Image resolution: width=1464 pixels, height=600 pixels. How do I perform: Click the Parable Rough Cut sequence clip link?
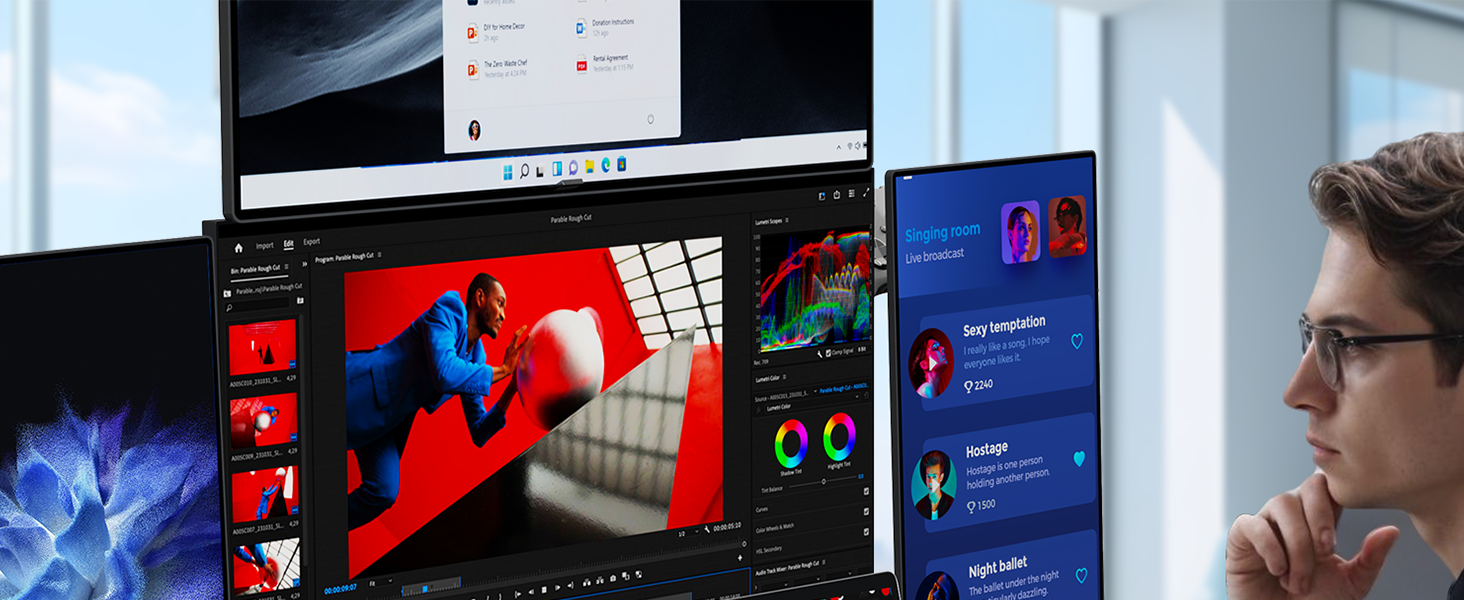tap(843, 388)
